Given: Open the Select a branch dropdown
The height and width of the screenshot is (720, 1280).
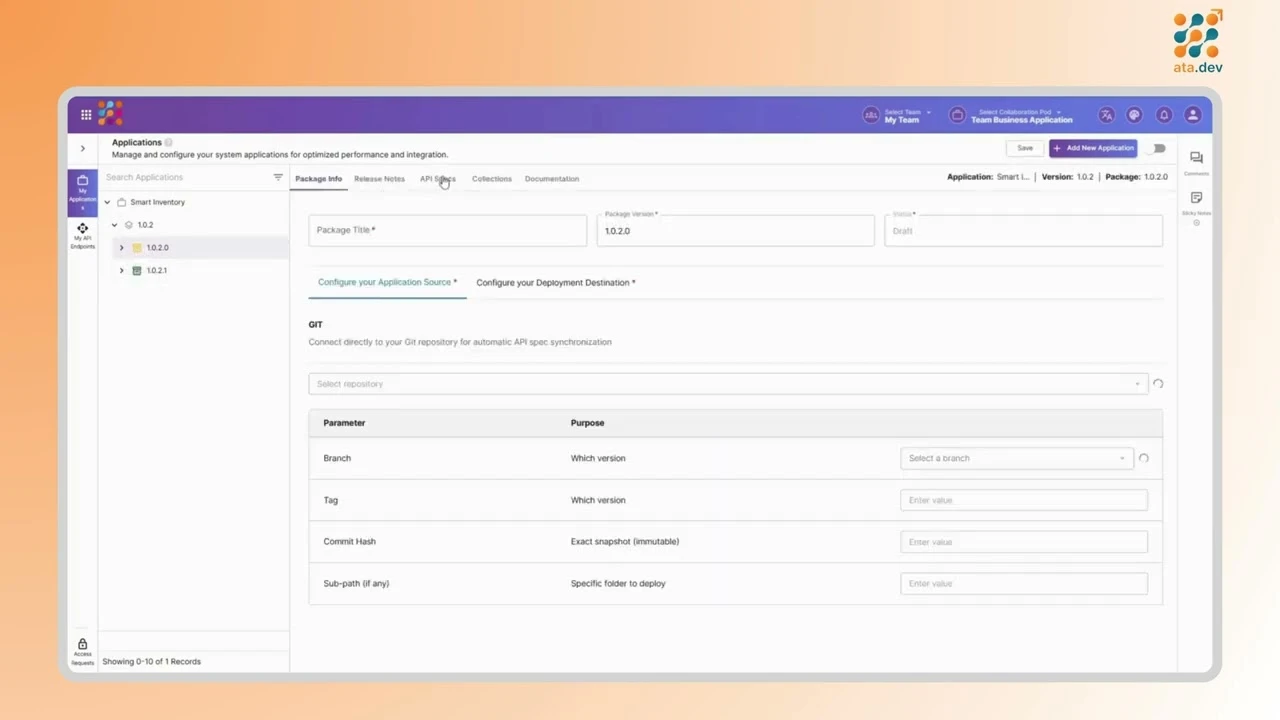Looking at the screenshot, I should click(1016, 458).
